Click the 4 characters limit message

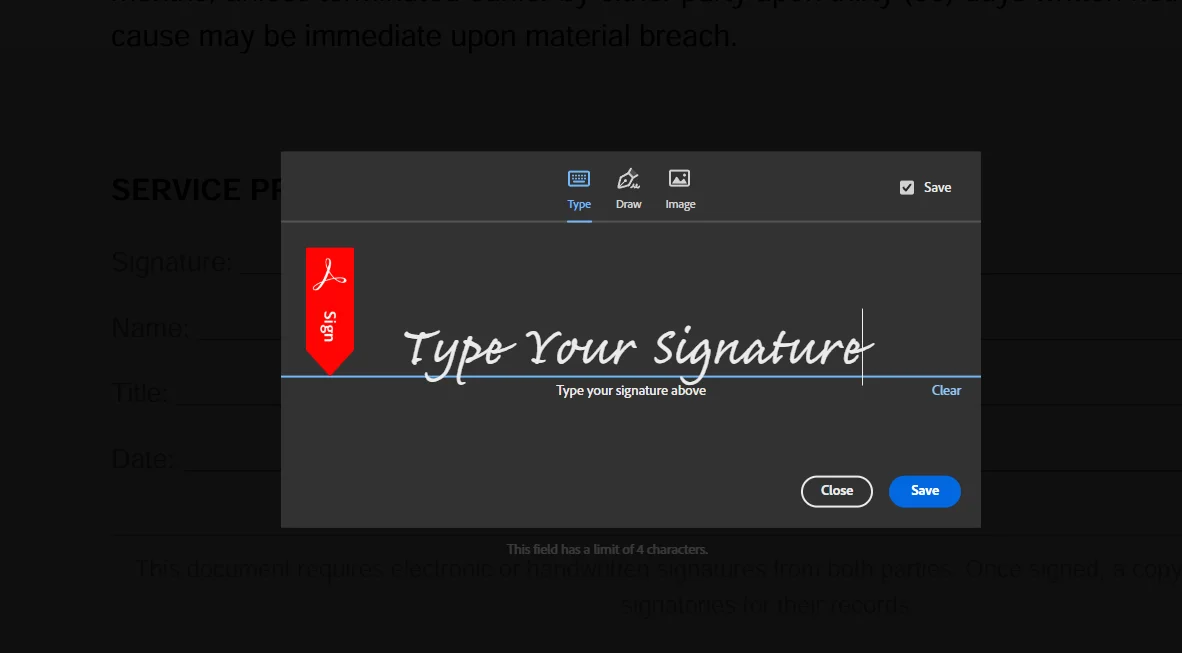point(607,550)
